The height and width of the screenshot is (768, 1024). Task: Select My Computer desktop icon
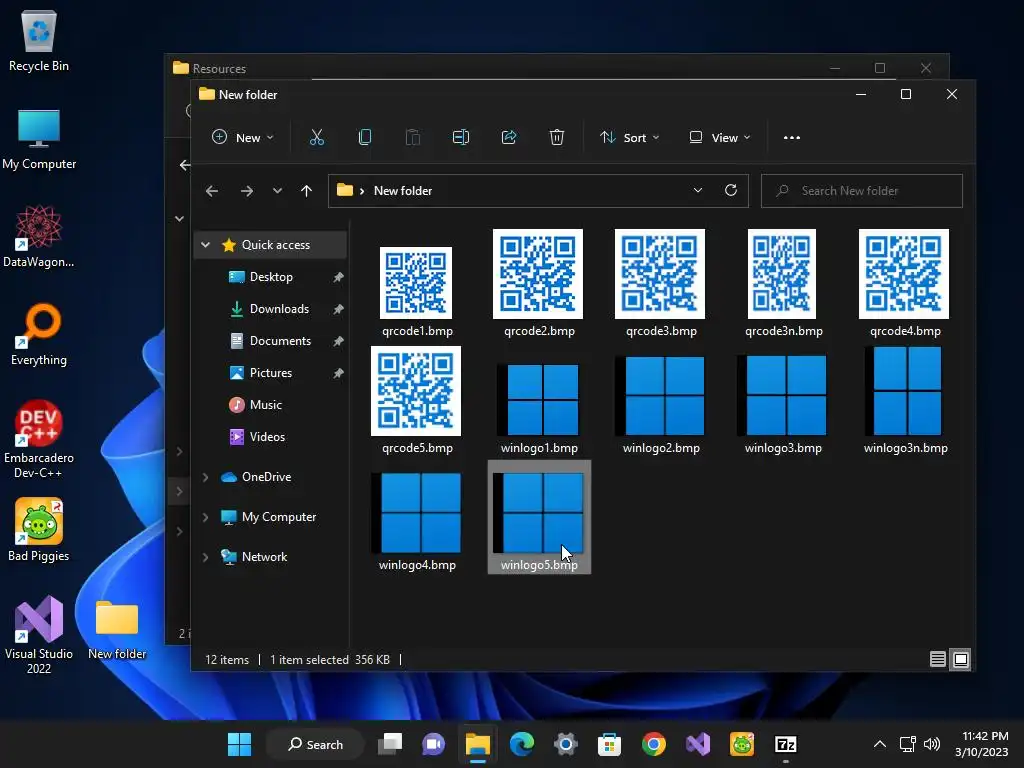39,140
